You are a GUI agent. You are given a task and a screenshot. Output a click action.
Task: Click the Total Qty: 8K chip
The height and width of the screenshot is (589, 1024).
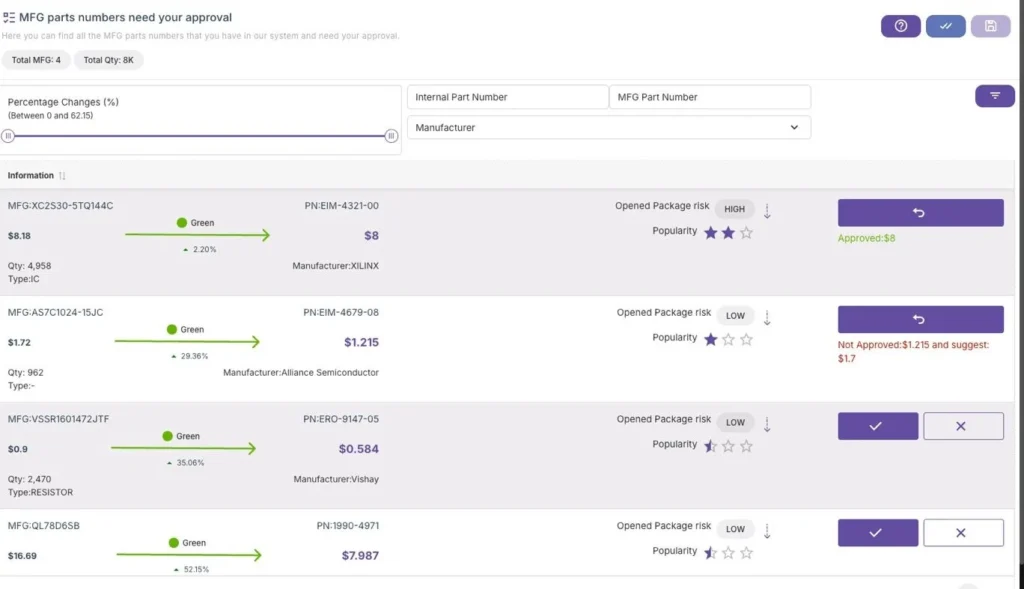click(108, 60)
